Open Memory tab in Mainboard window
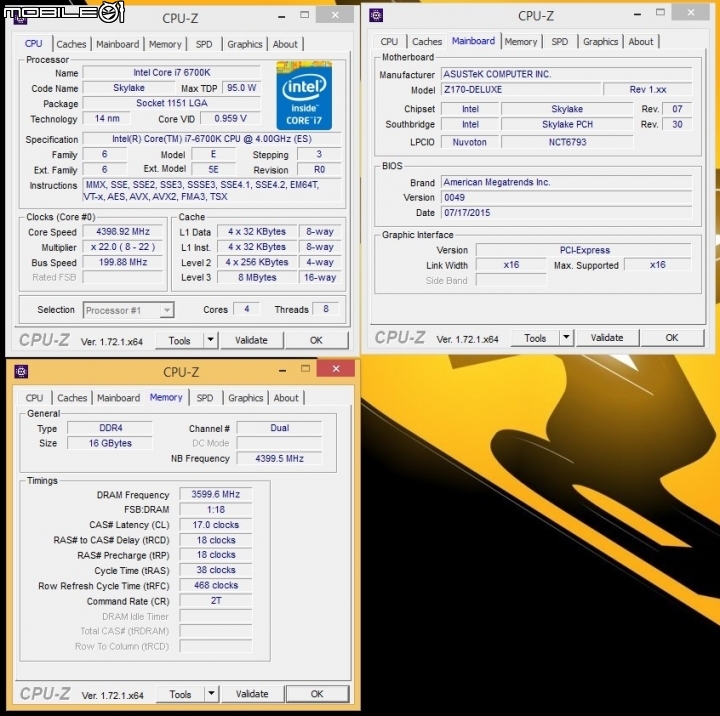Screen dimensions: 720x716 click(x=521, y=41)
